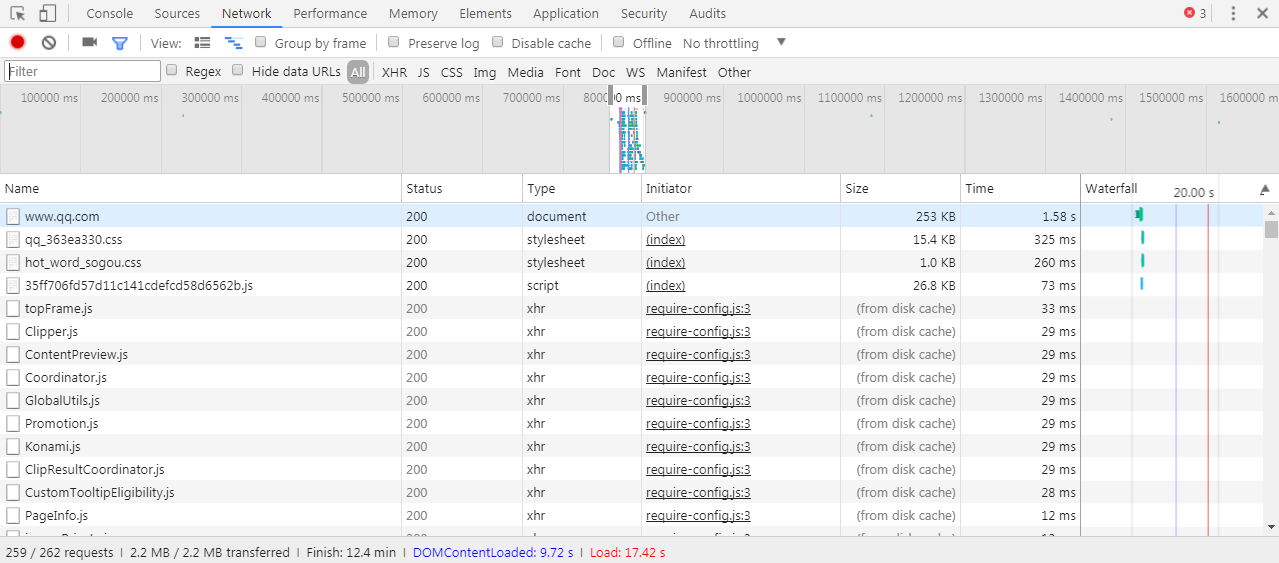Filter requests by Manifest

point(682,72)
